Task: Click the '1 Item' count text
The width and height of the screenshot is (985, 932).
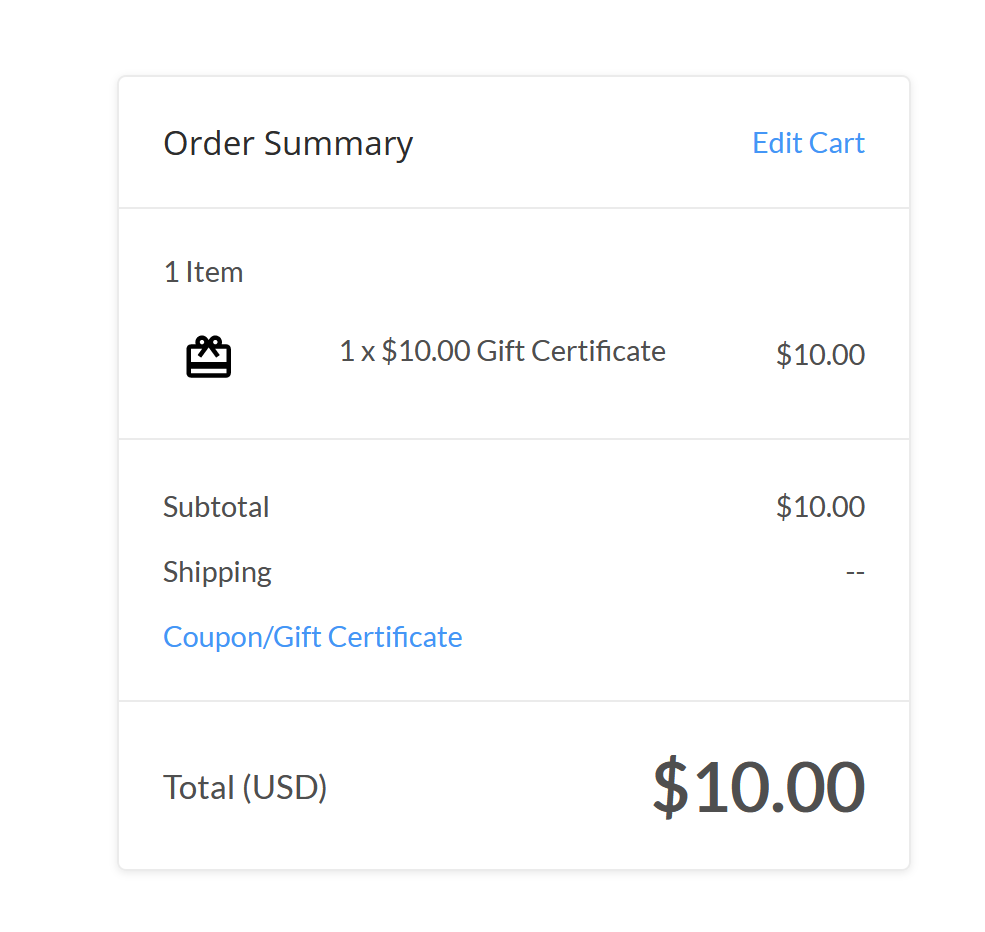Action: pyautogui.click(x=203, y=272)
